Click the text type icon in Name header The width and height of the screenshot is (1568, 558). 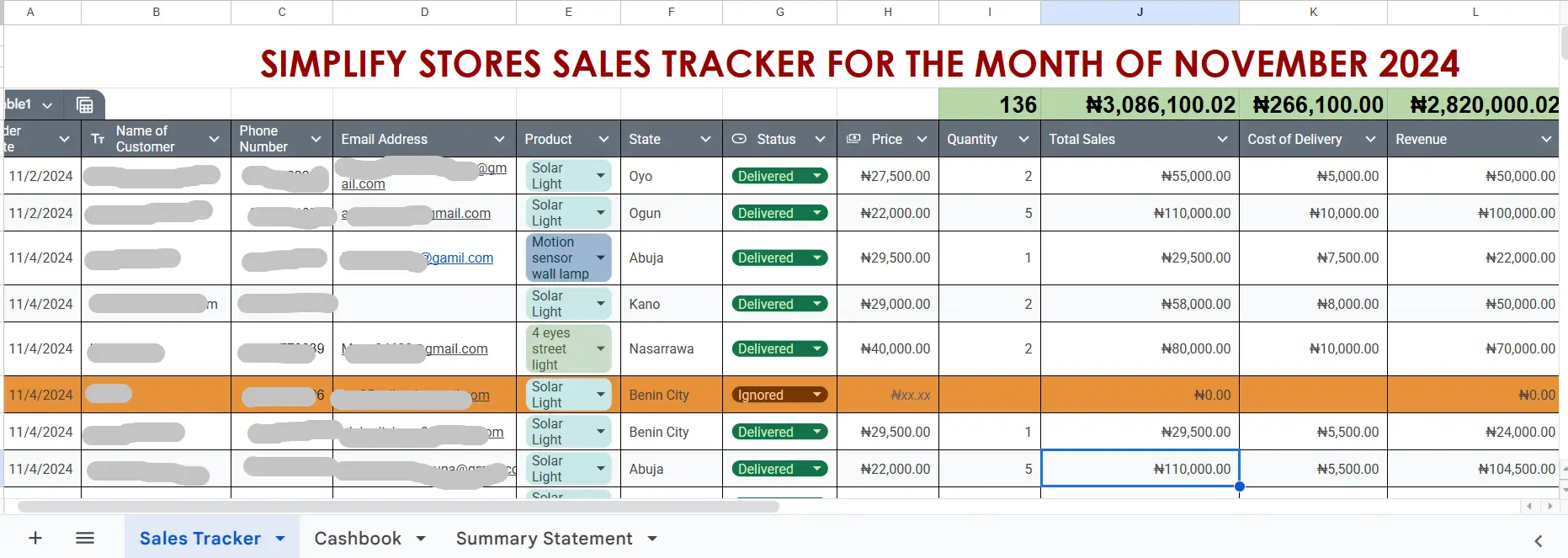(98, 139)
